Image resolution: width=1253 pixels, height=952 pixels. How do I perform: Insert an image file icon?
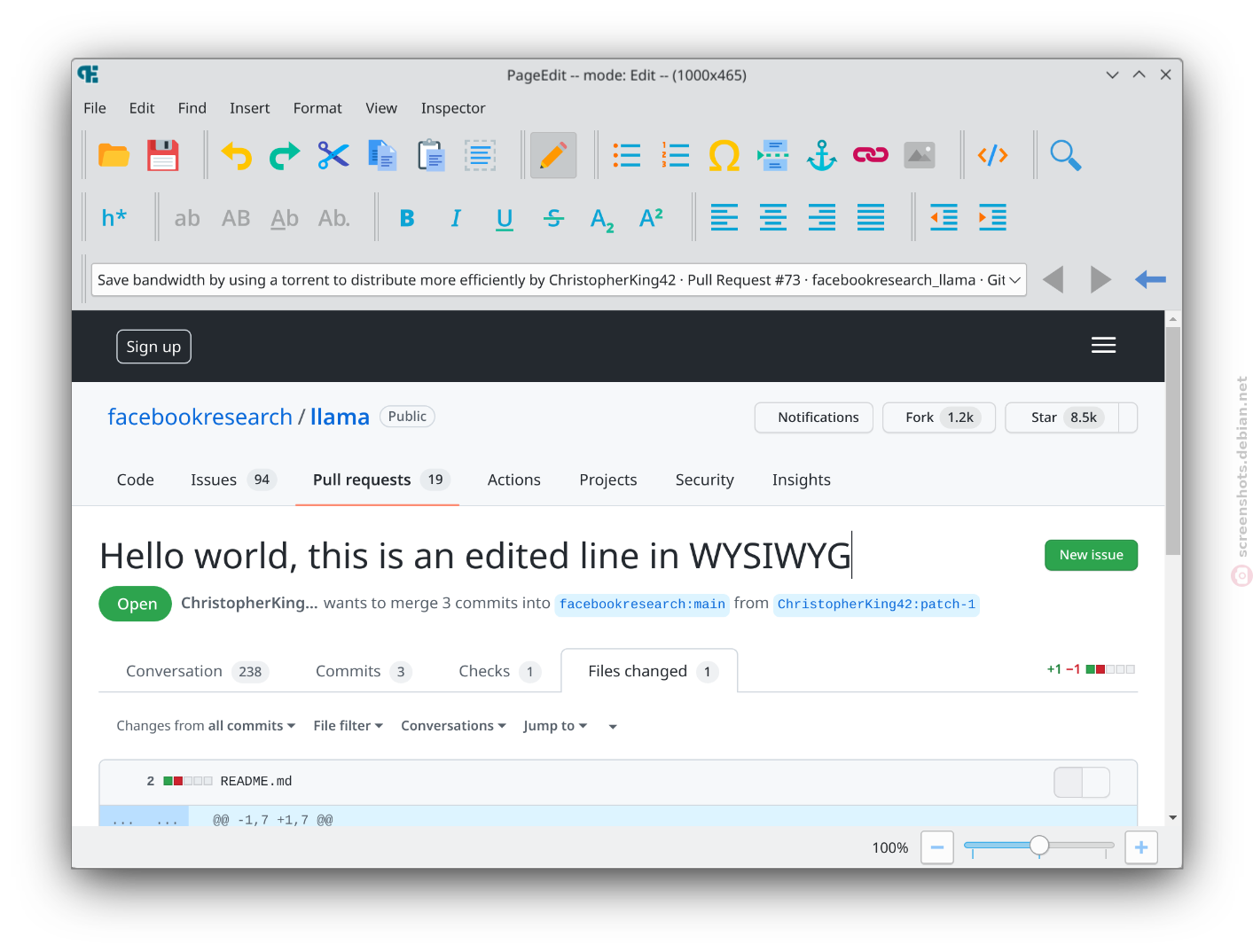click(x=920, y=155)
